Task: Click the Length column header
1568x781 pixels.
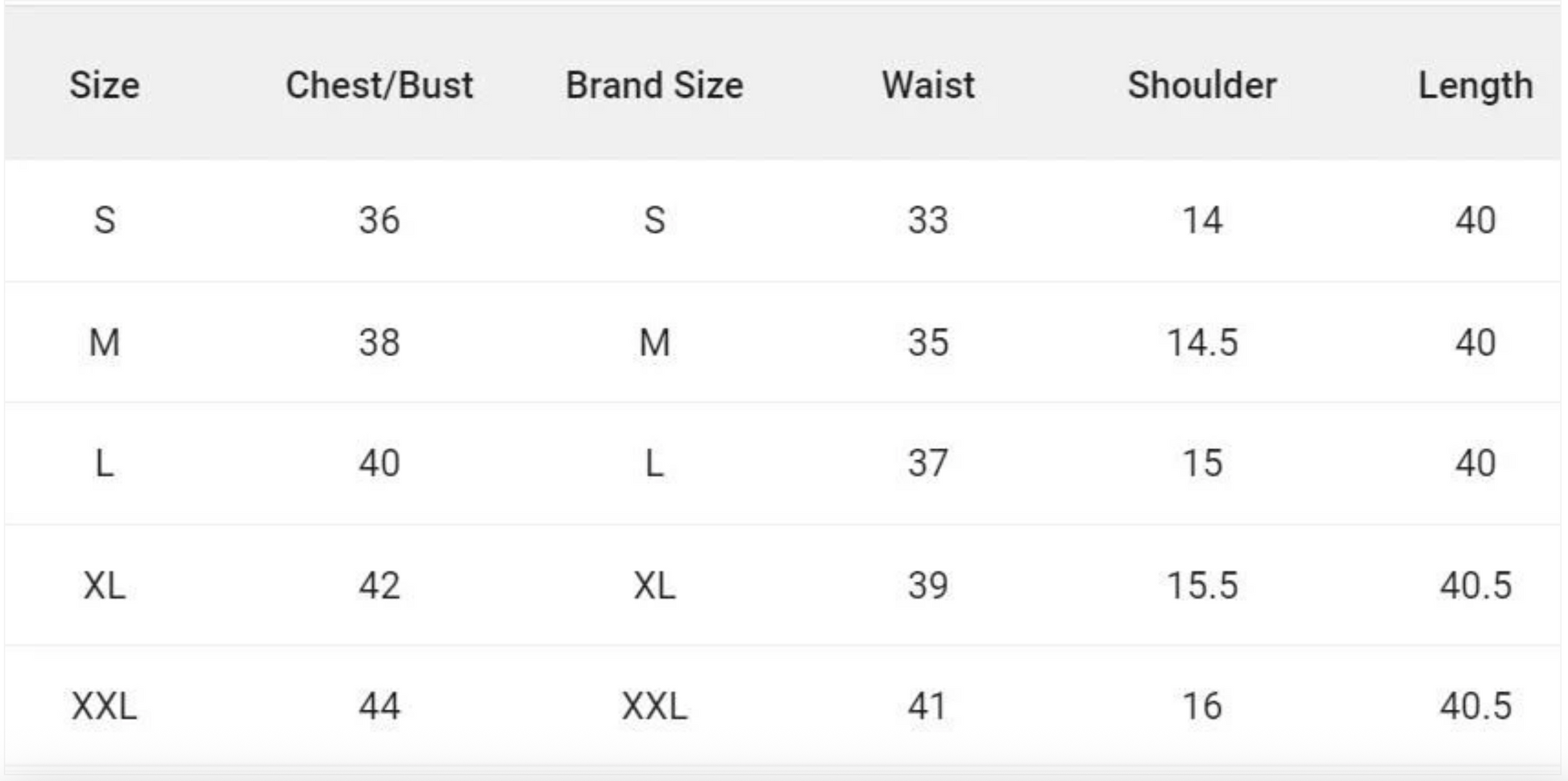Action: coord(1475,85)
